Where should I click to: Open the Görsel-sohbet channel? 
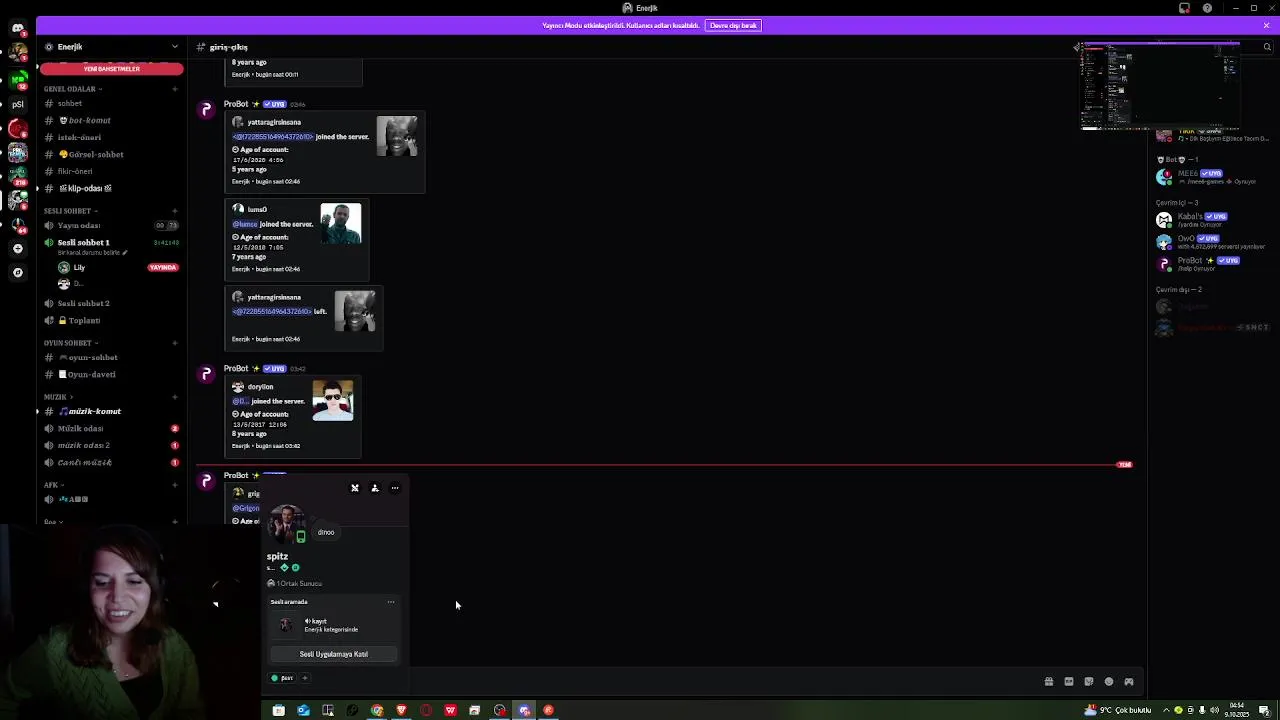[111, 154]
